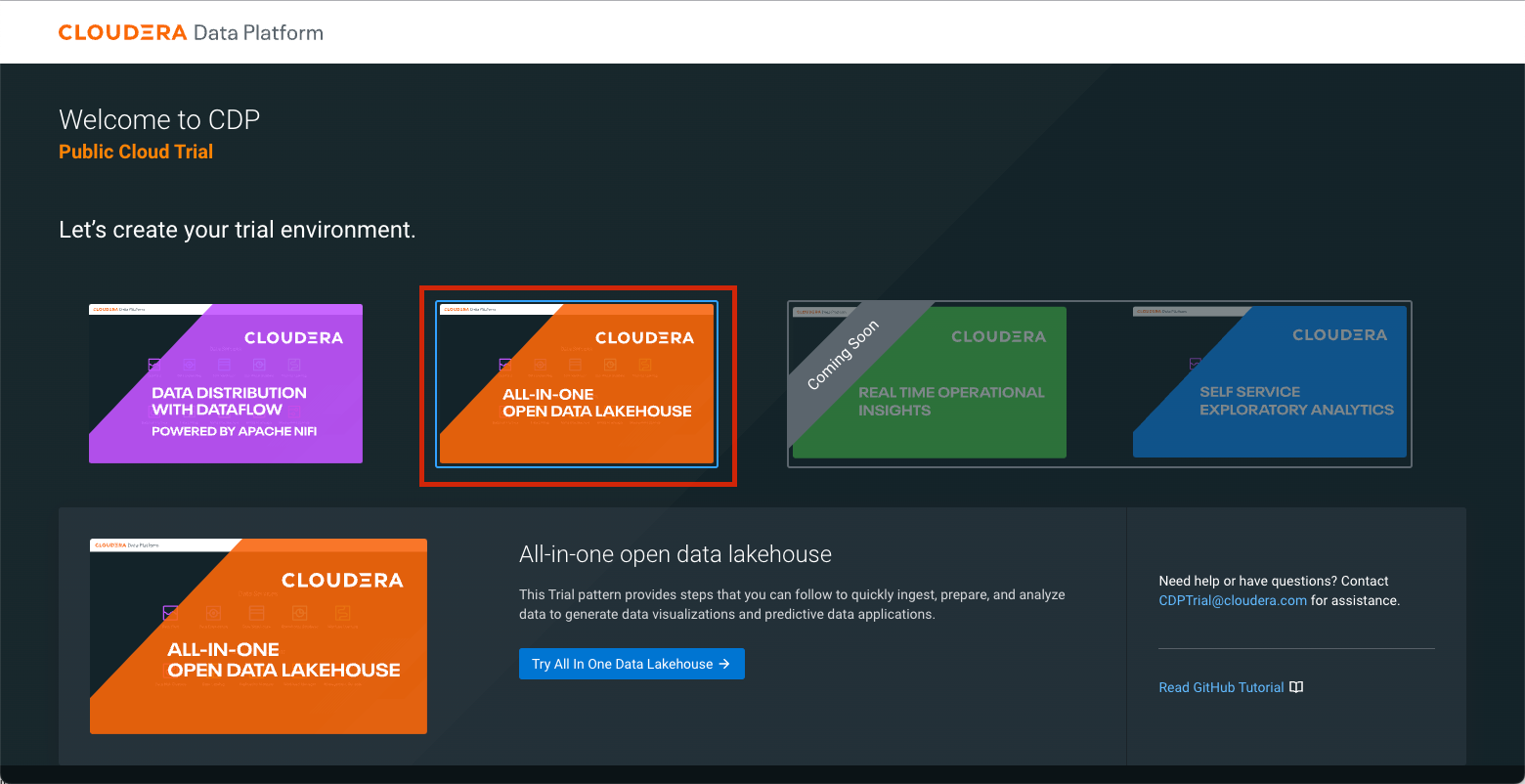Click the 'Welcome to CDP' heading
The height and width of the screenshot is (784, 1525).
[159, 119]
